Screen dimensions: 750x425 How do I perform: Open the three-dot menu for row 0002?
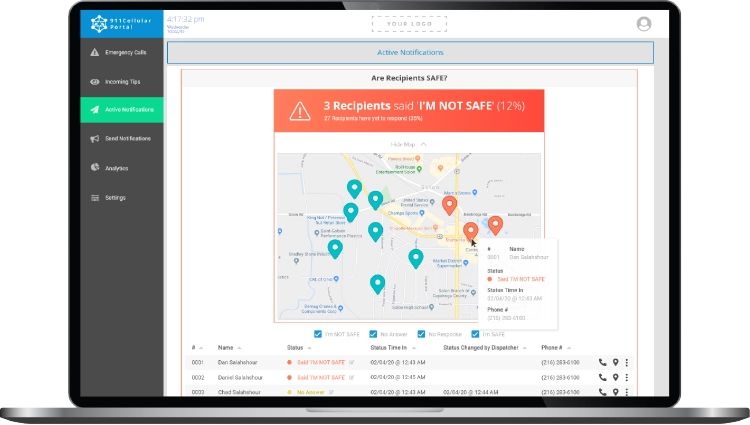[x=627, y=377]
